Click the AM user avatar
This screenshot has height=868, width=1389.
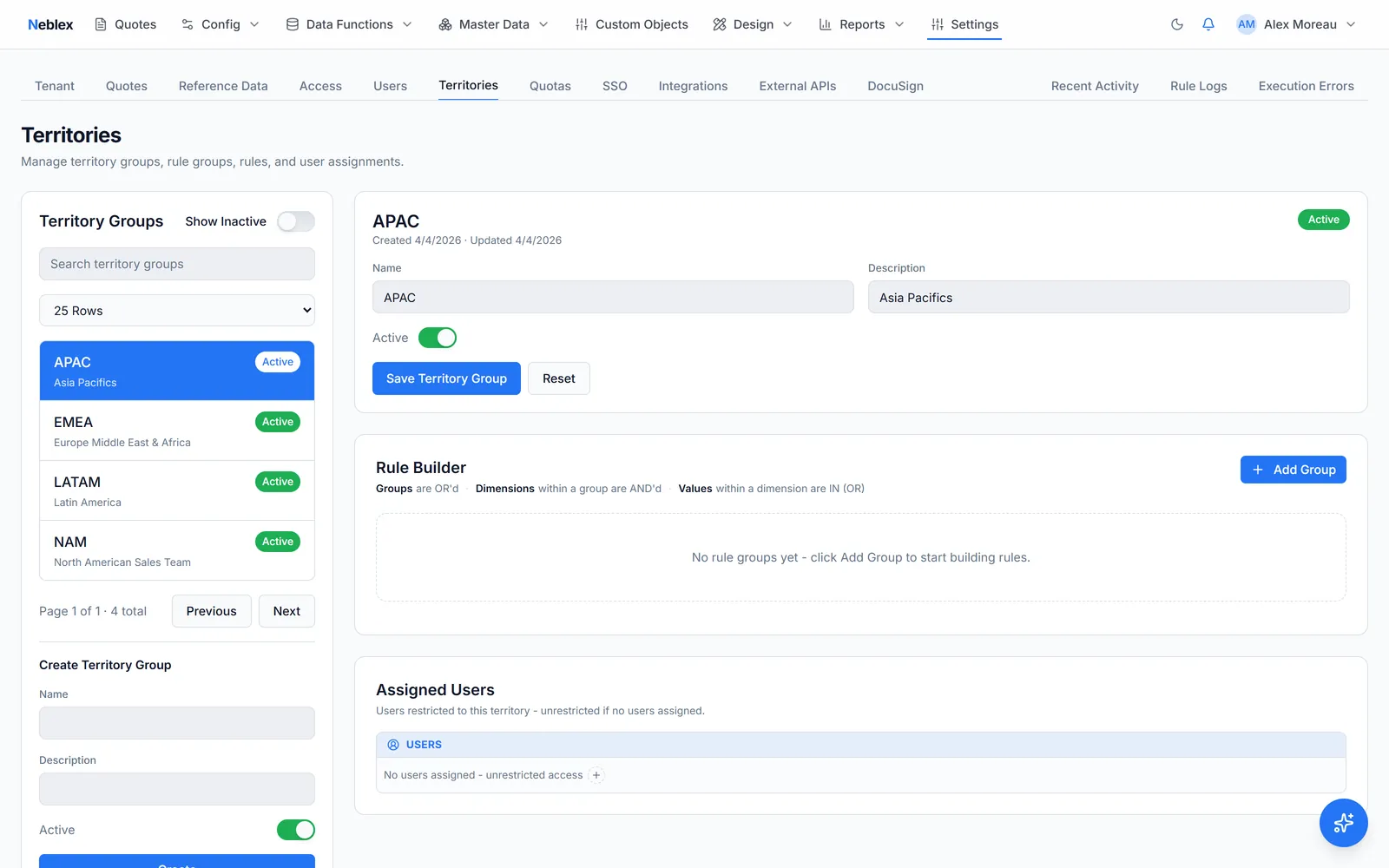[1247, 24]
